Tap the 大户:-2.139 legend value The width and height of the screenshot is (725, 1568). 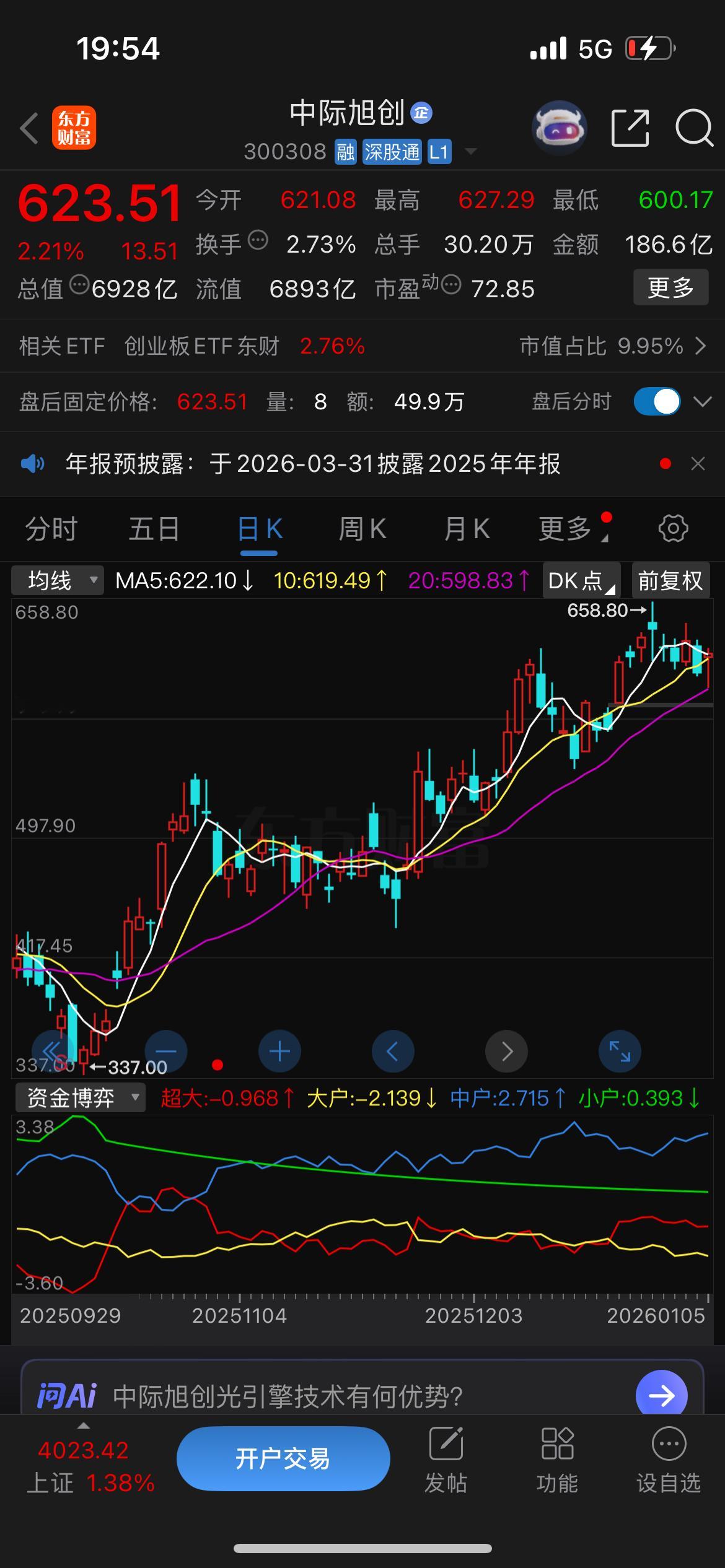[x=372, y=1098]
